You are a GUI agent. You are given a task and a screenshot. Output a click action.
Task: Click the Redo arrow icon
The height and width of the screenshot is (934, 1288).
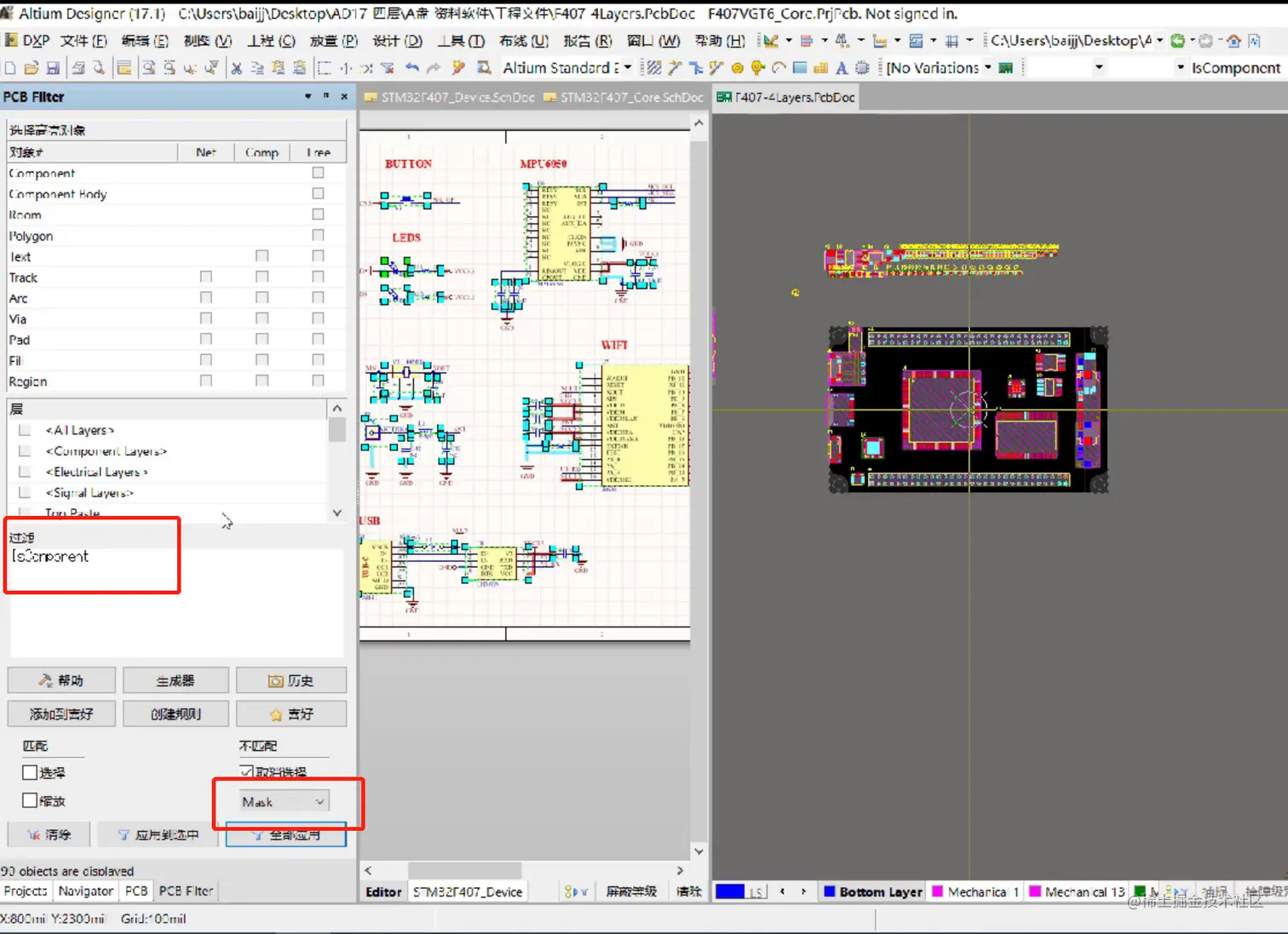(434, 68)
